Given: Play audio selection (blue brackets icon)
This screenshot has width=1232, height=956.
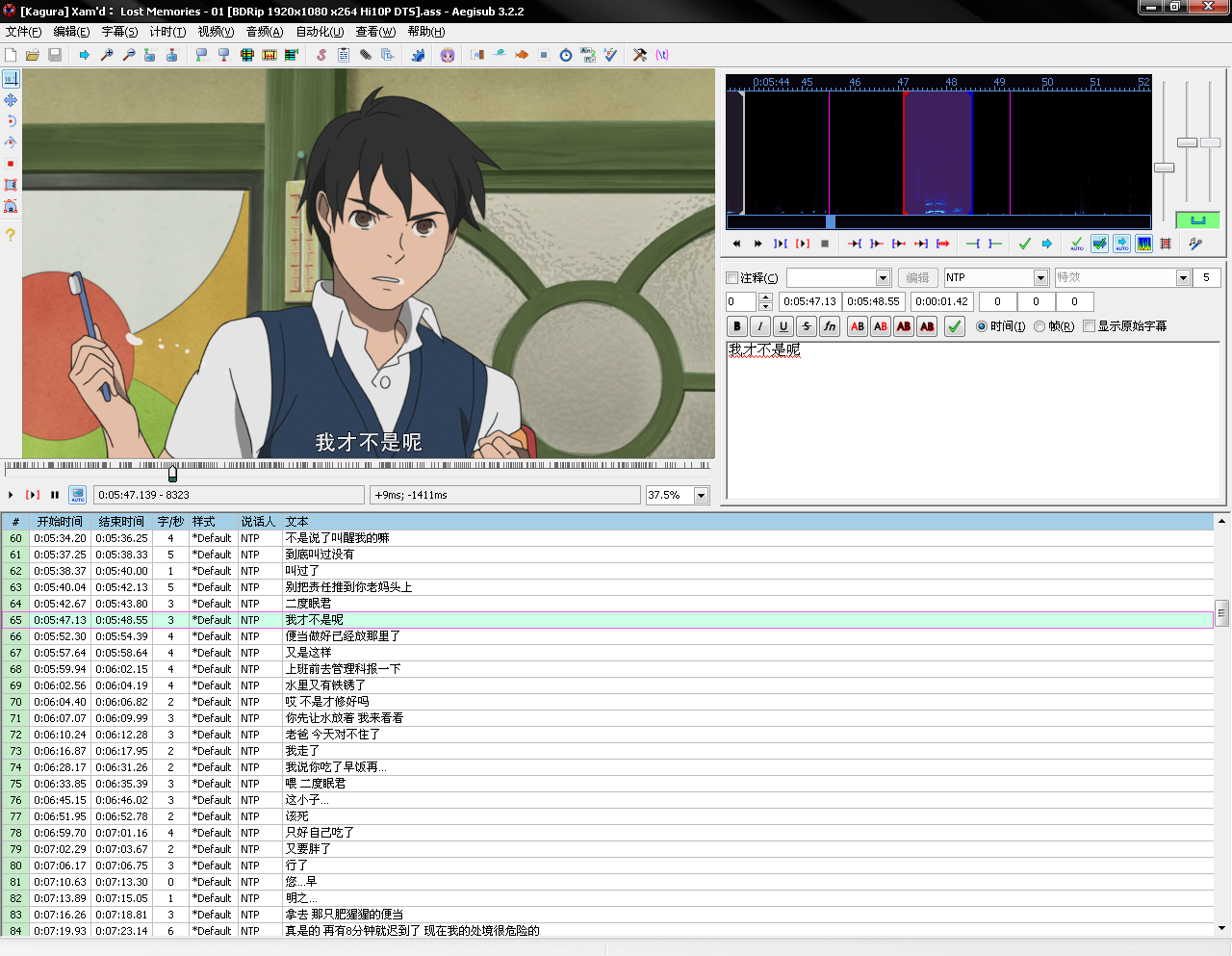Looking at the screenshot, I should click(781, 244).
